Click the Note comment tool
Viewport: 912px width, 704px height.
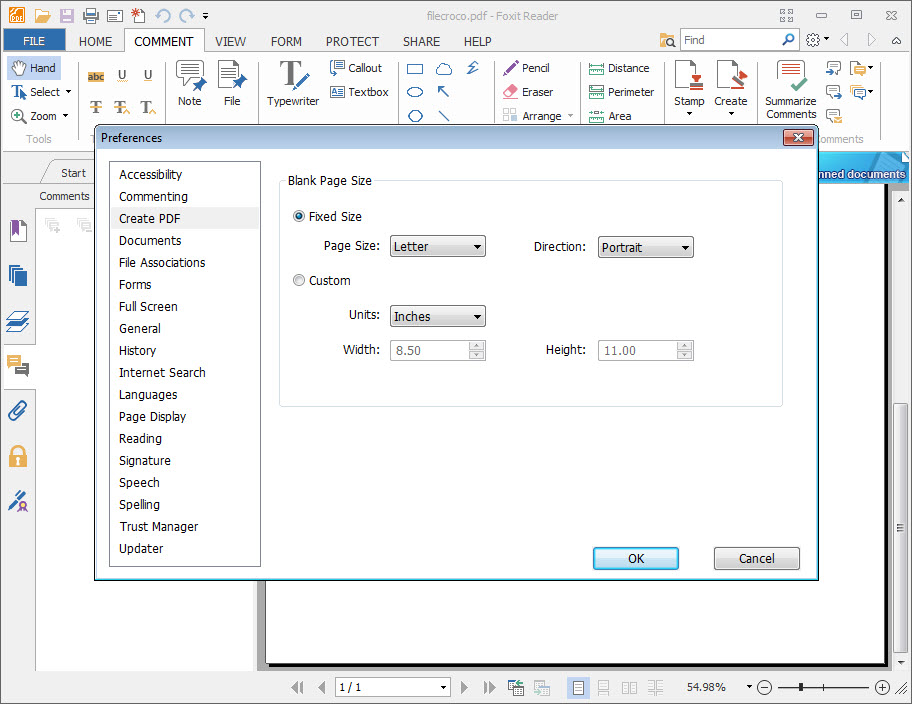190,83
